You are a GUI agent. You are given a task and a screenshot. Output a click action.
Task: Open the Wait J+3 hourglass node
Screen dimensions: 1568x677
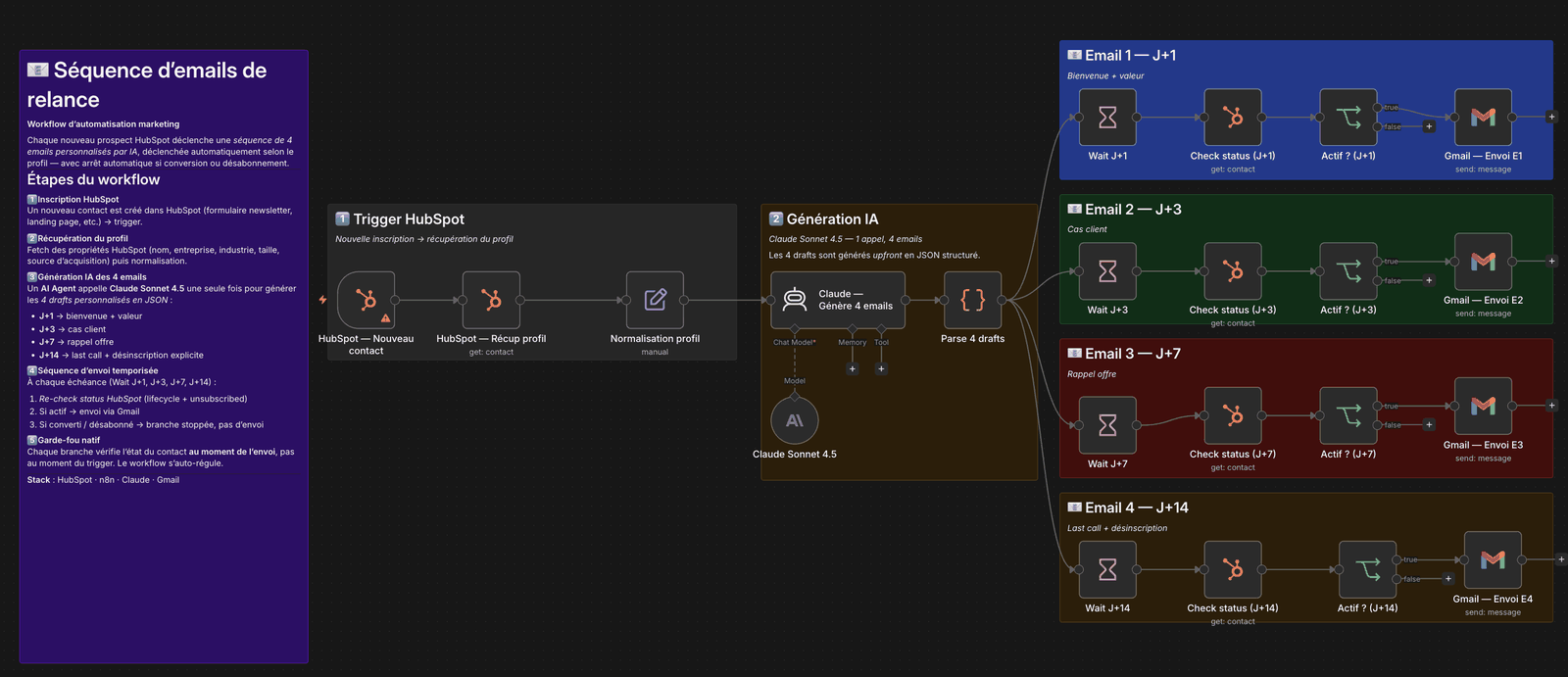pos(1107,271)
